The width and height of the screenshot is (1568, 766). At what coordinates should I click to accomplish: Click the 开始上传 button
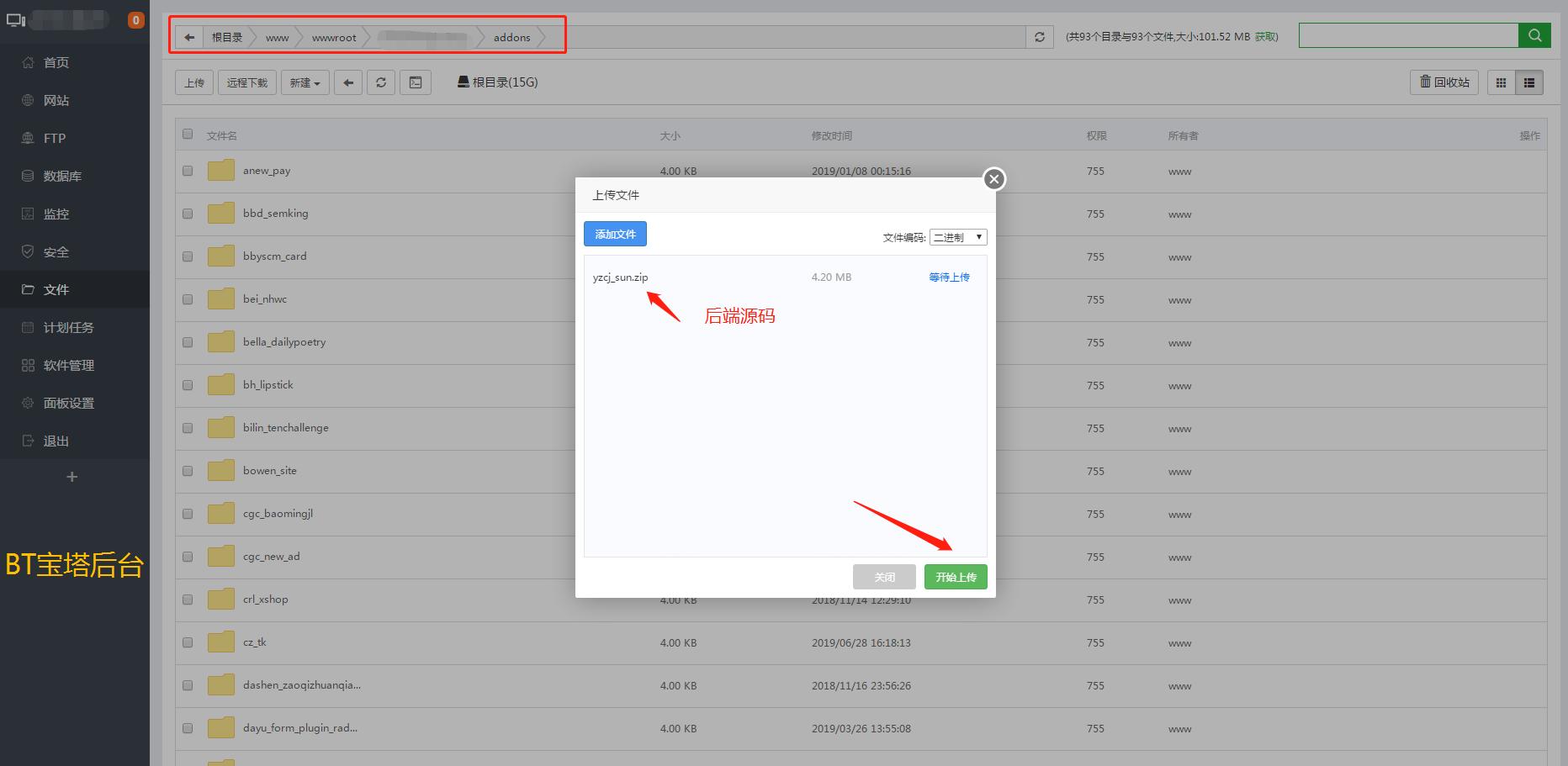pos(956,577)
